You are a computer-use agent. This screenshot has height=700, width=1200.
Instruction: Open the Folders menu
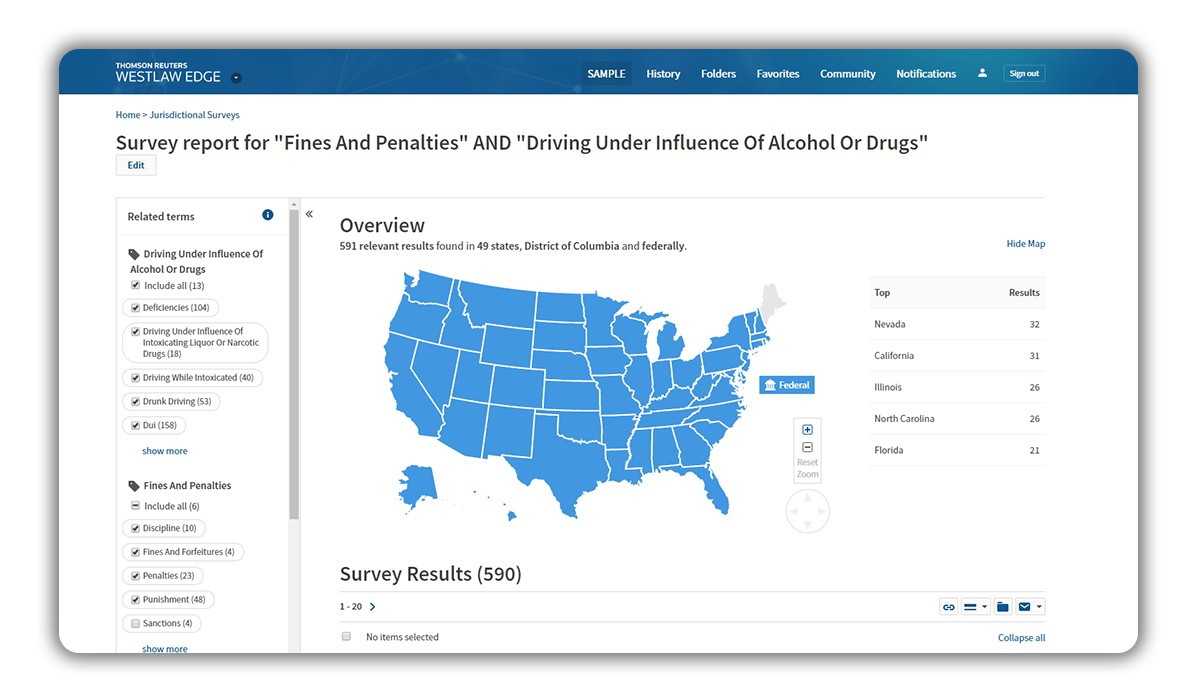(x=718, y=74)
